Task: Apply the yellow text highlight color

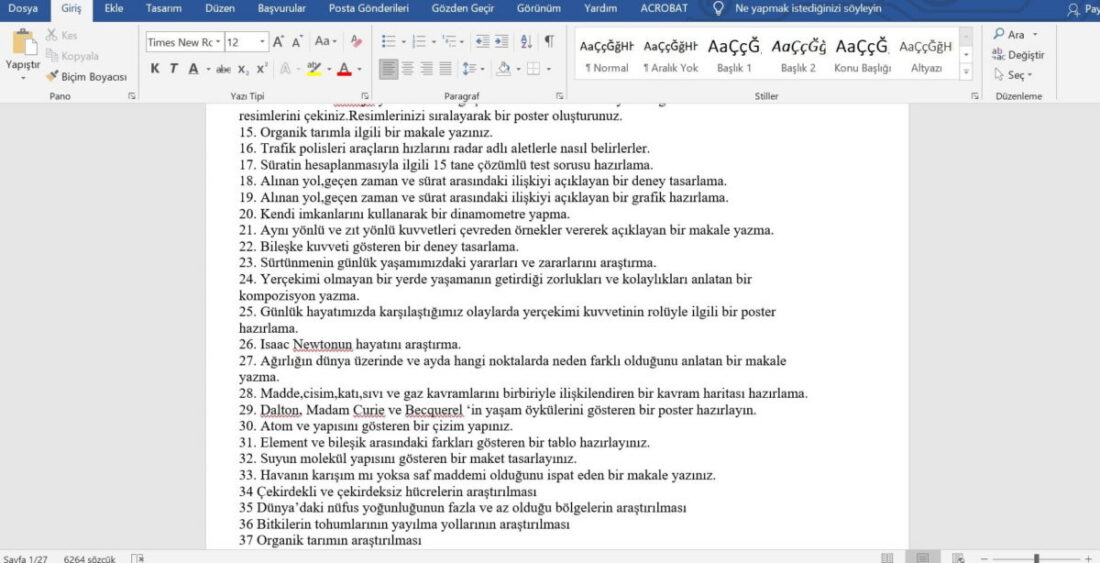Action: click(x=314, y=69)
